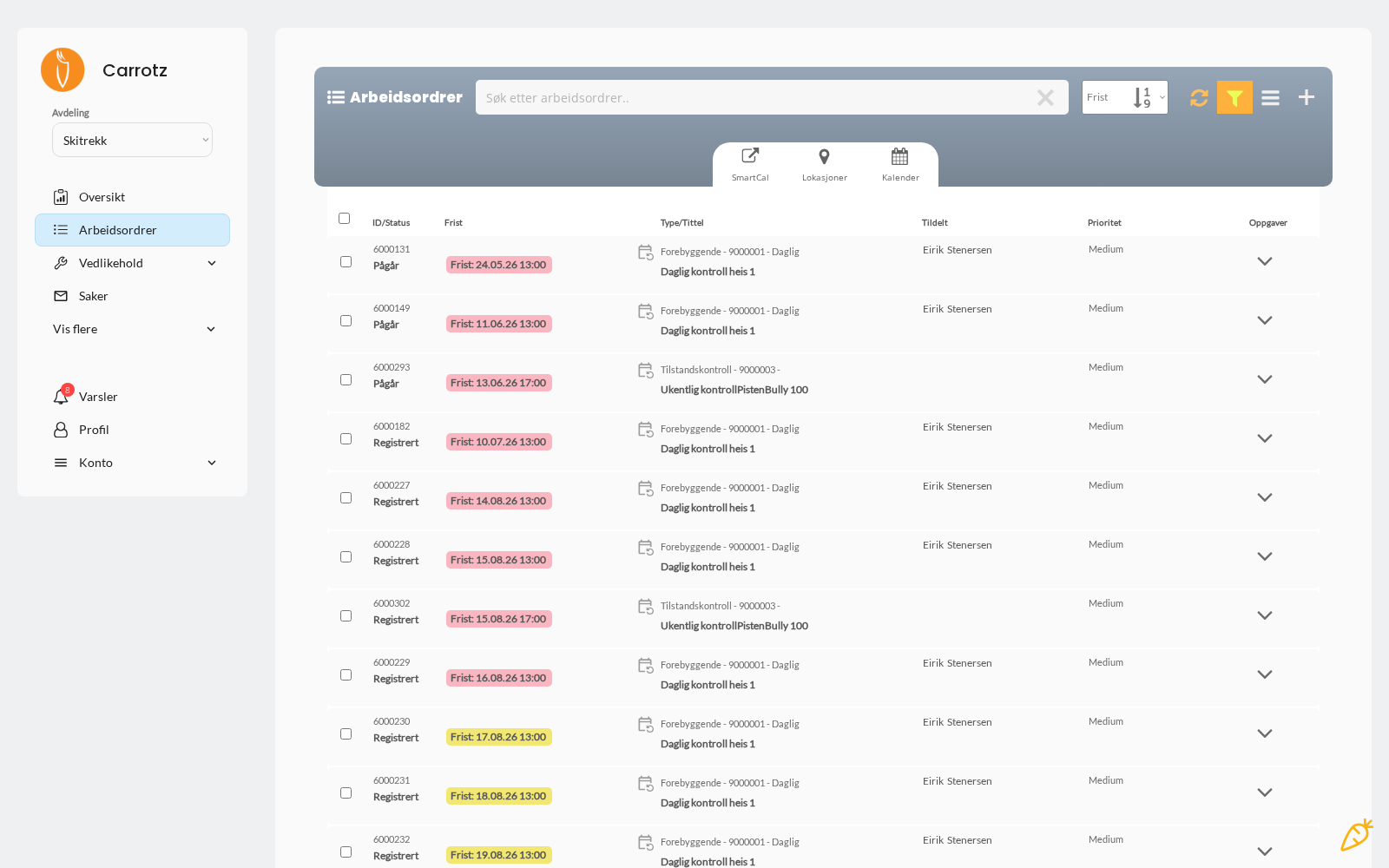This screenshot has width=1389, height=868.
Task: Clear search with the X icon
Action: tap(1045, 97)
